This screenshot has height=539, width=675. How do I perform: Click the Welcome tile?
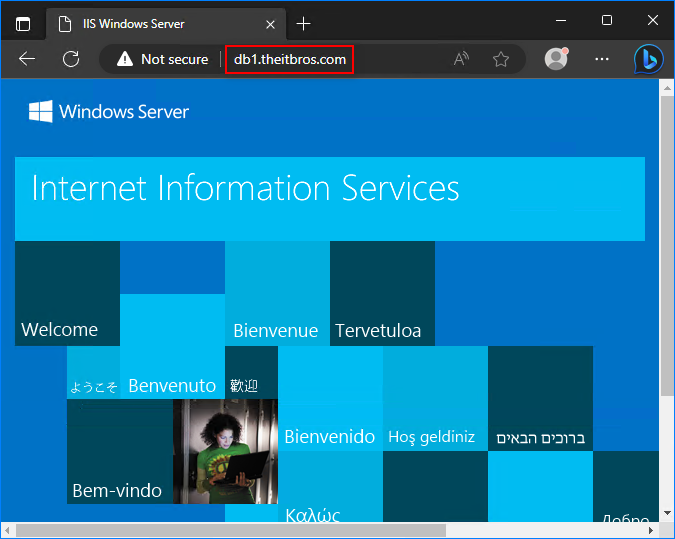(67, 293)
